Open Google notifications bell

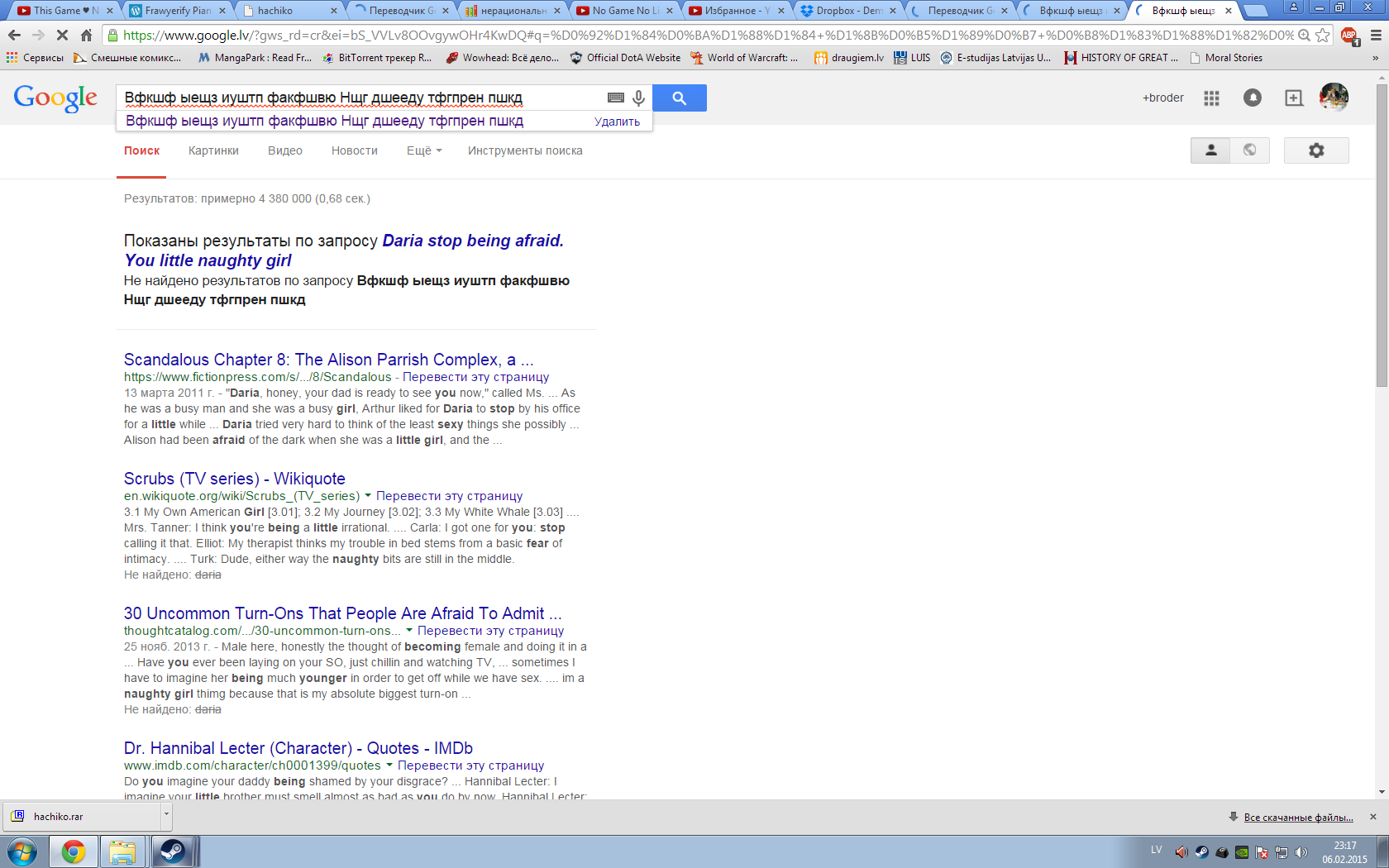(x=1253, y=98)
